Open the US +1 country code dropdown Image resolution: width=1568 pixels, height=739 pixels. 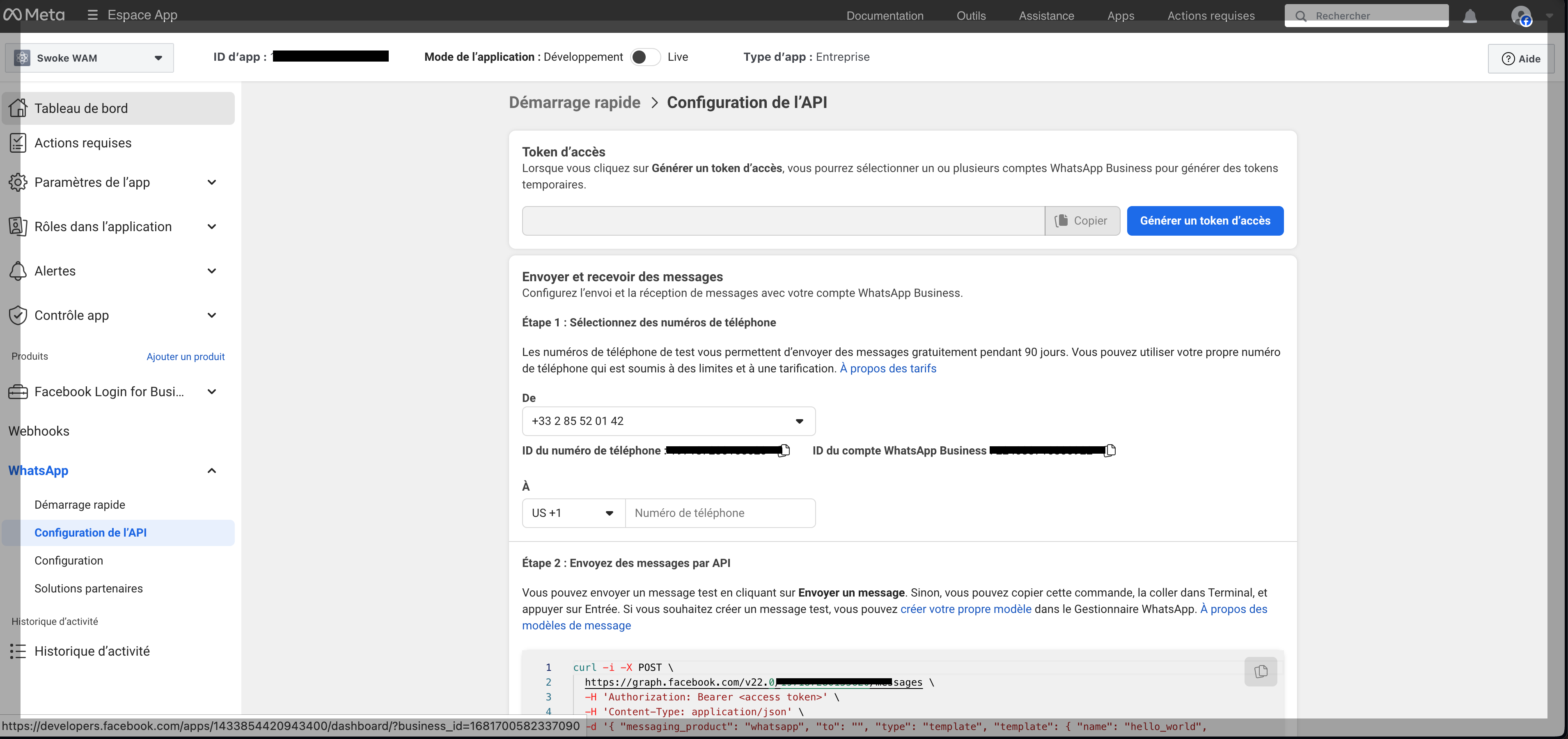[x=573, y=513]
